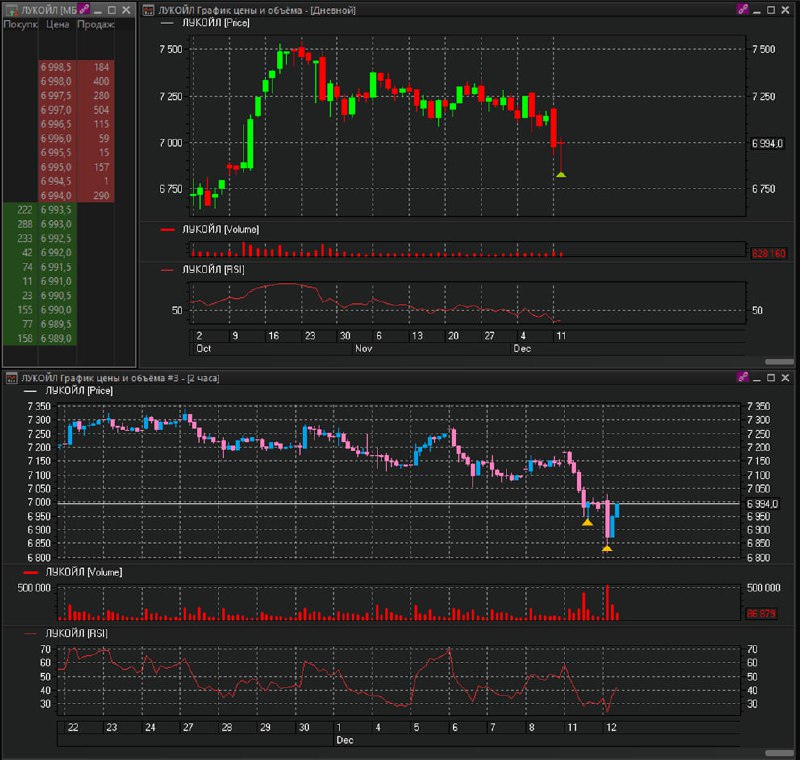Click sell volume 157 at price 6 995,0
This screenshot has height=760, width=800.
[x=101, y=167]
